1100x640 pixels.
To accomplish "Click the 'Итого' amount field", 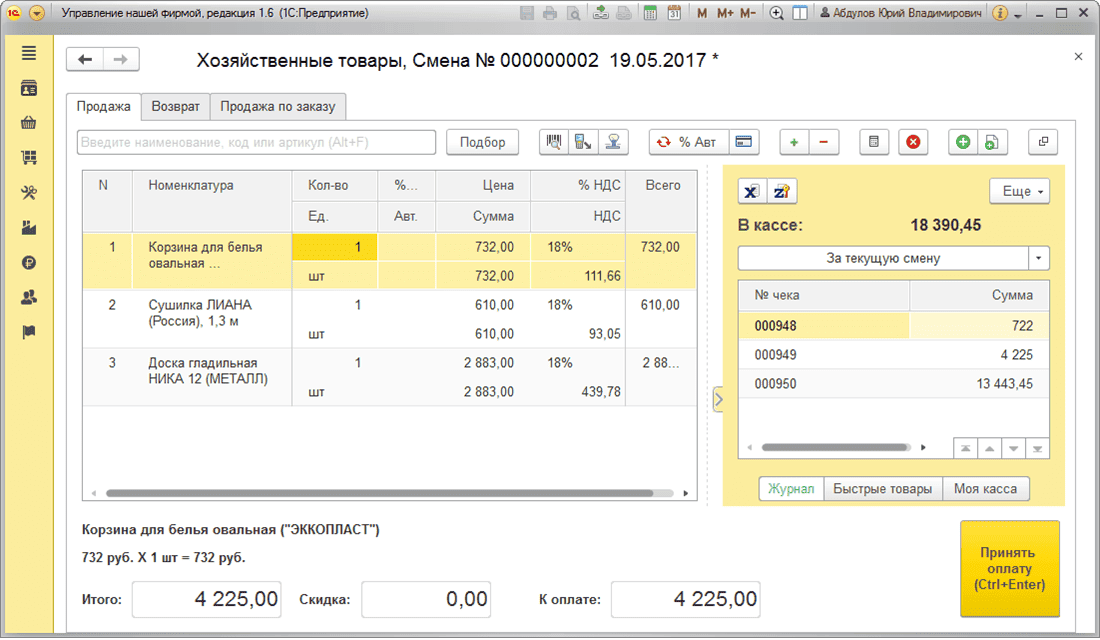I will coord(207,599).
